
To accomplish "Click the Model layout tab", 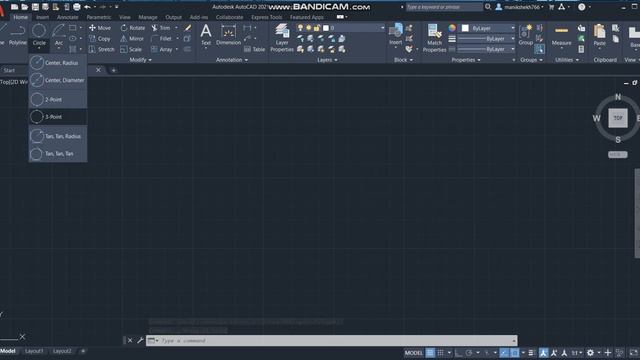I will tap(8, 351).
